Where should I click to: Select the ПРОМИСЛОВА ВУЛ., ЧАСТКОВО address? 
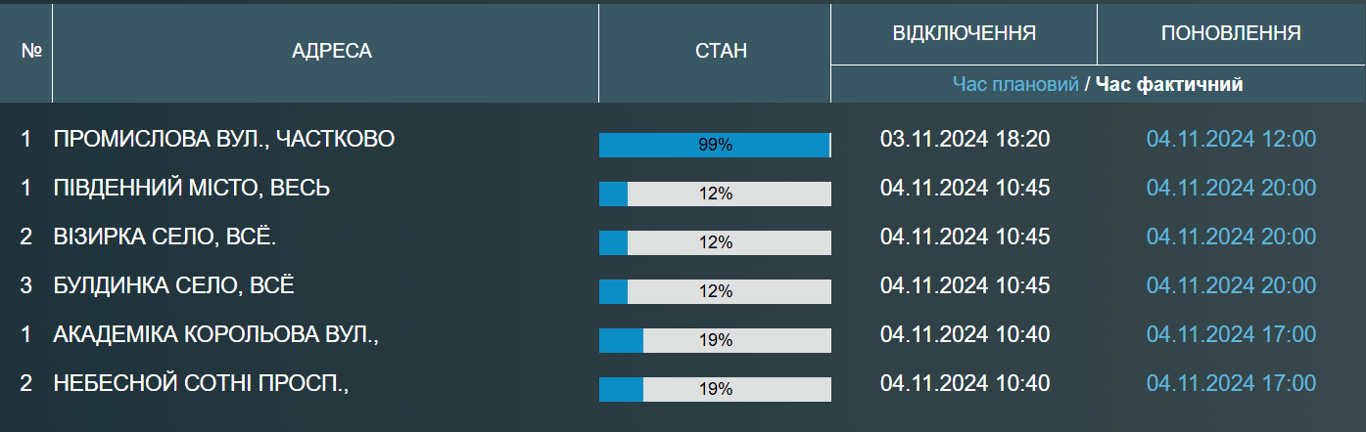click(x=224, y=139)
